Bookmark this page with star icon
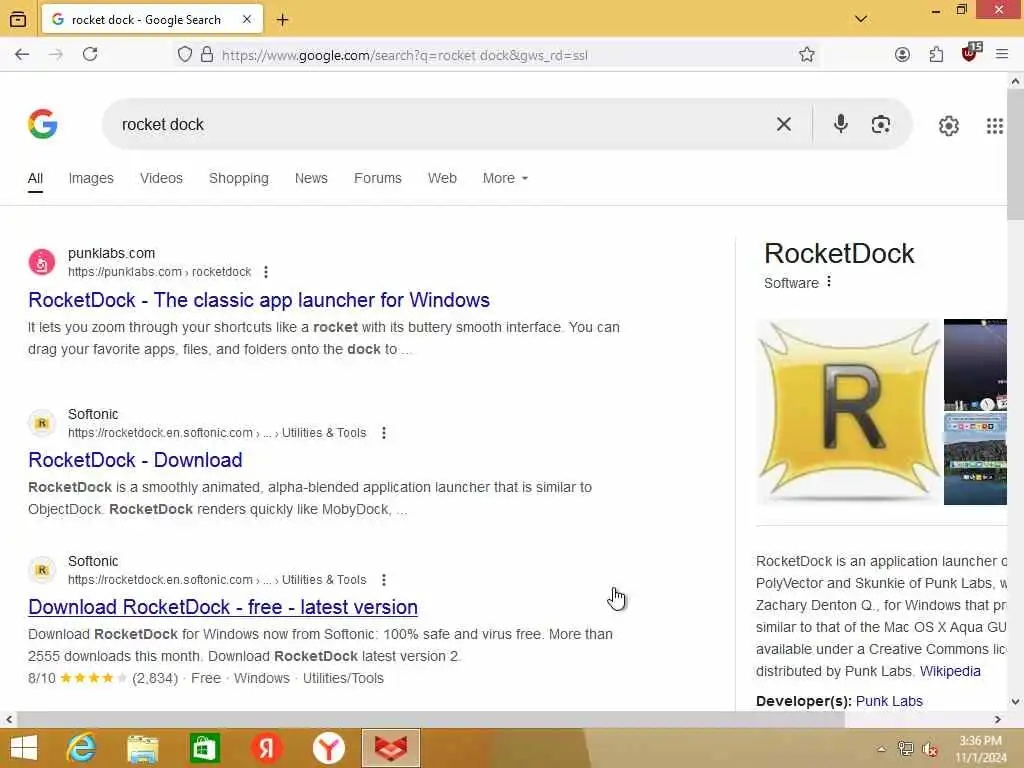Screen dimensions: 1024x768 807,54
